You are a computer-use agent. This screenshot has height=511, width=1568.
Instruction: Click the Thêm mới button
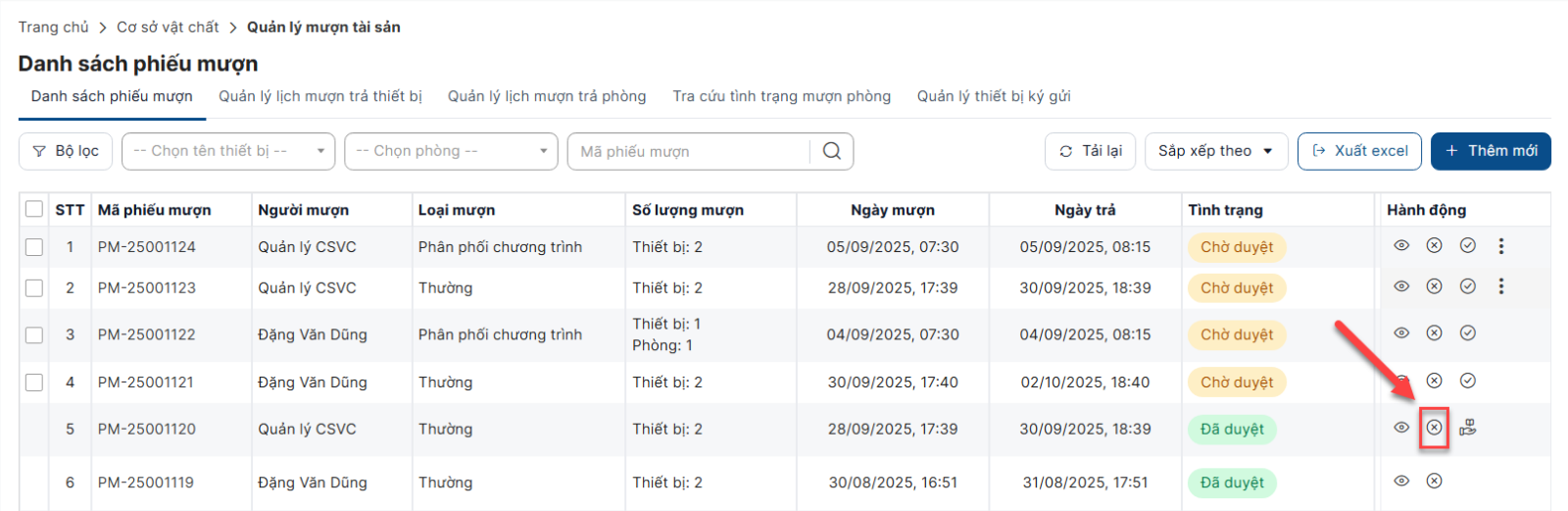(1491, 151)
